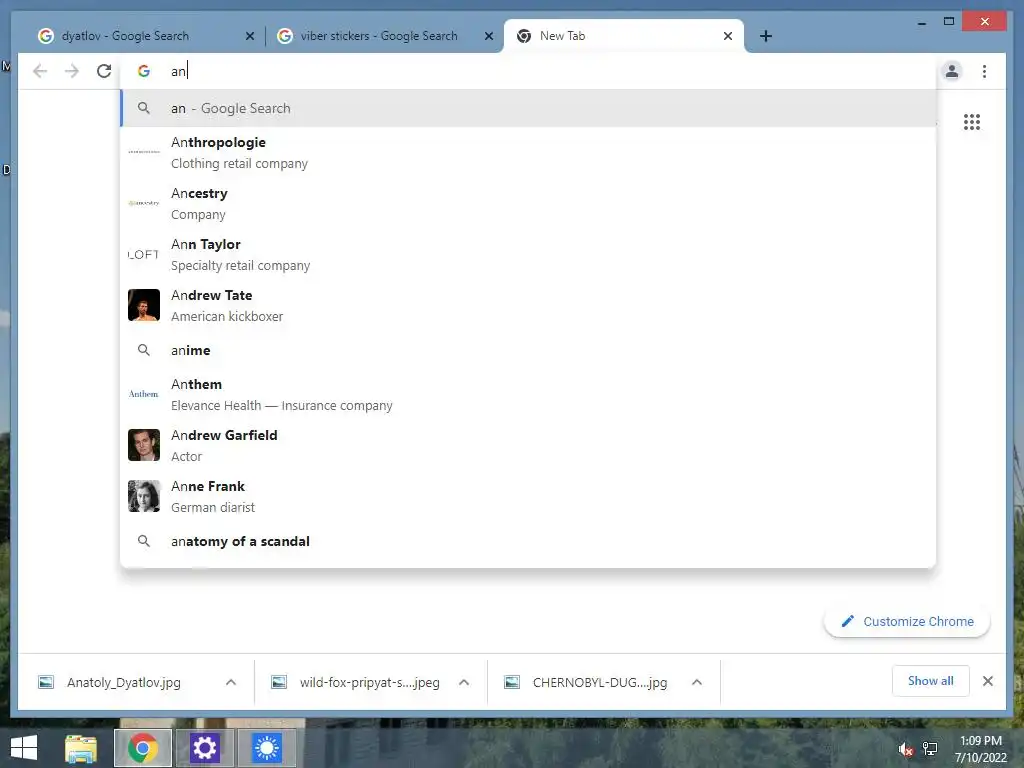
Task: Select 'anatomy of a scandal' suggestion
Action: (528, 541)
